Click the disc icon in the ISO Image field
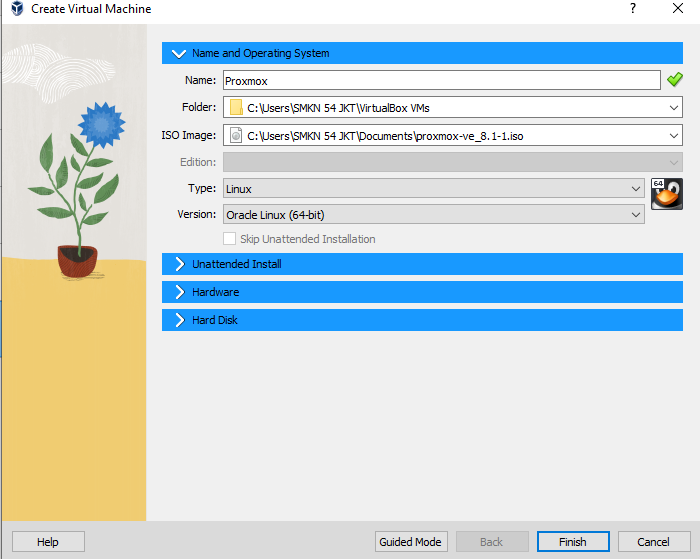Image resolution: width=700 pixels, height=559 pixels. pos(236,135)
